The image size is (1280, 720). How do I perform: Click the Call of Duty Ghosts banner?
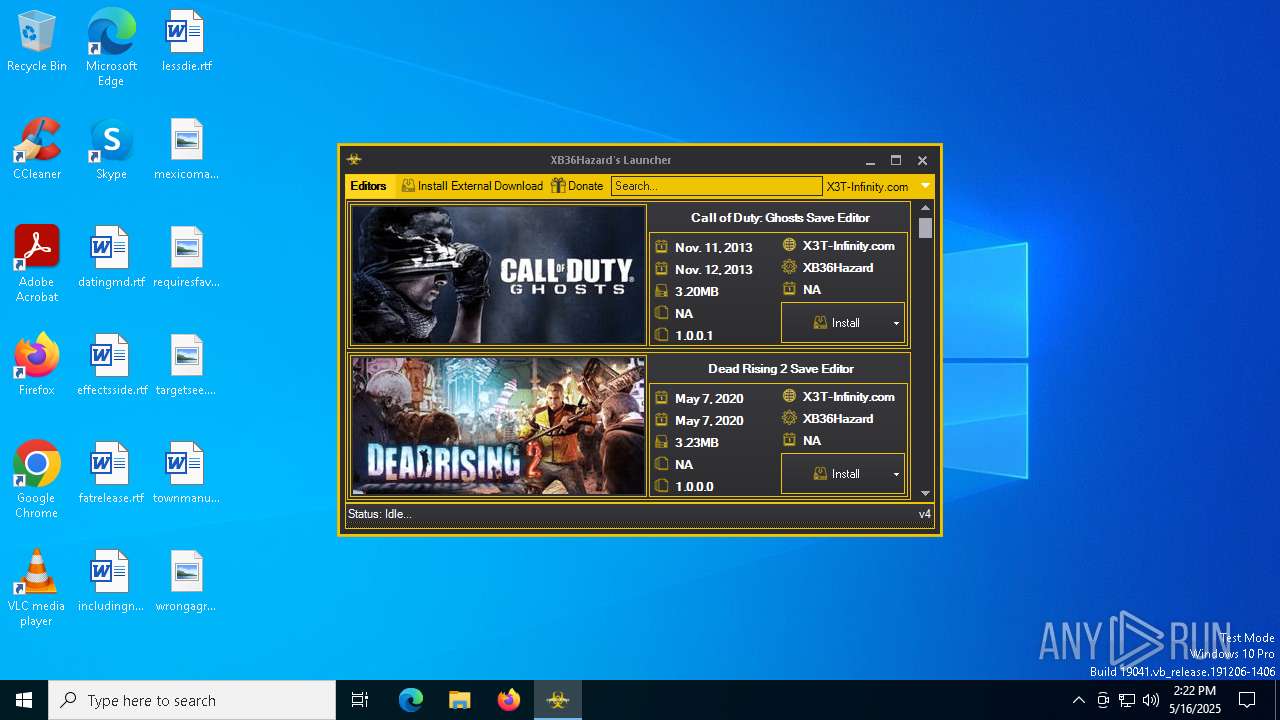(x=498, y=275)
